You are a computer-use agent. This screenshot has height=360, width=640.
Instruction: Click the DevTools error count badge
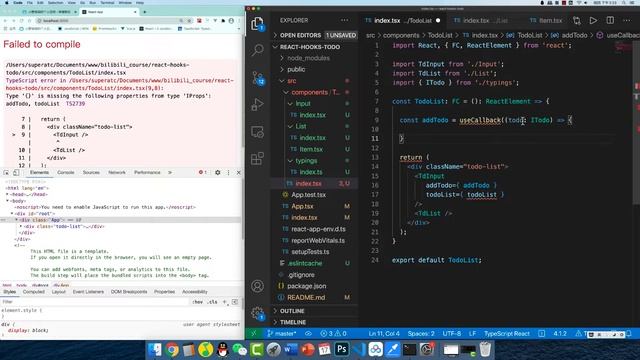point(202,173)
